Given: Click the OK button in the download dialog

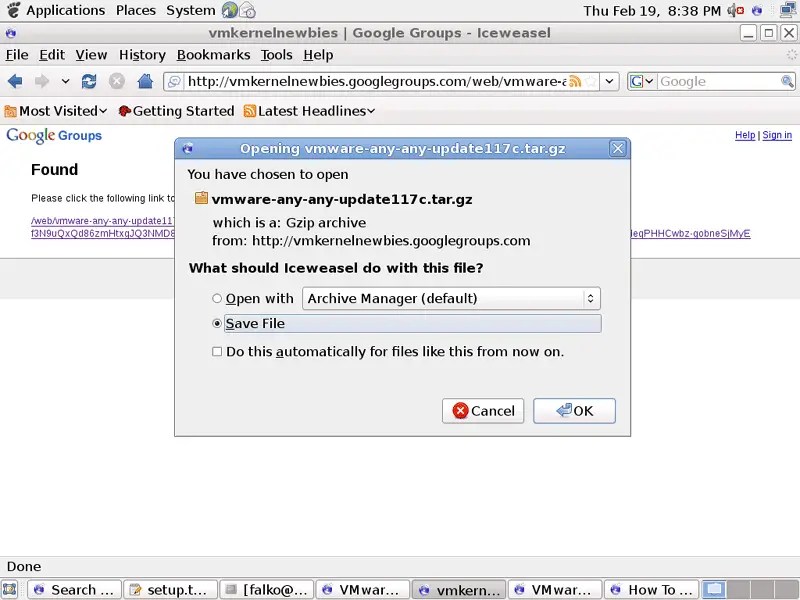Looking at the screenshot, I should (574, 411).
